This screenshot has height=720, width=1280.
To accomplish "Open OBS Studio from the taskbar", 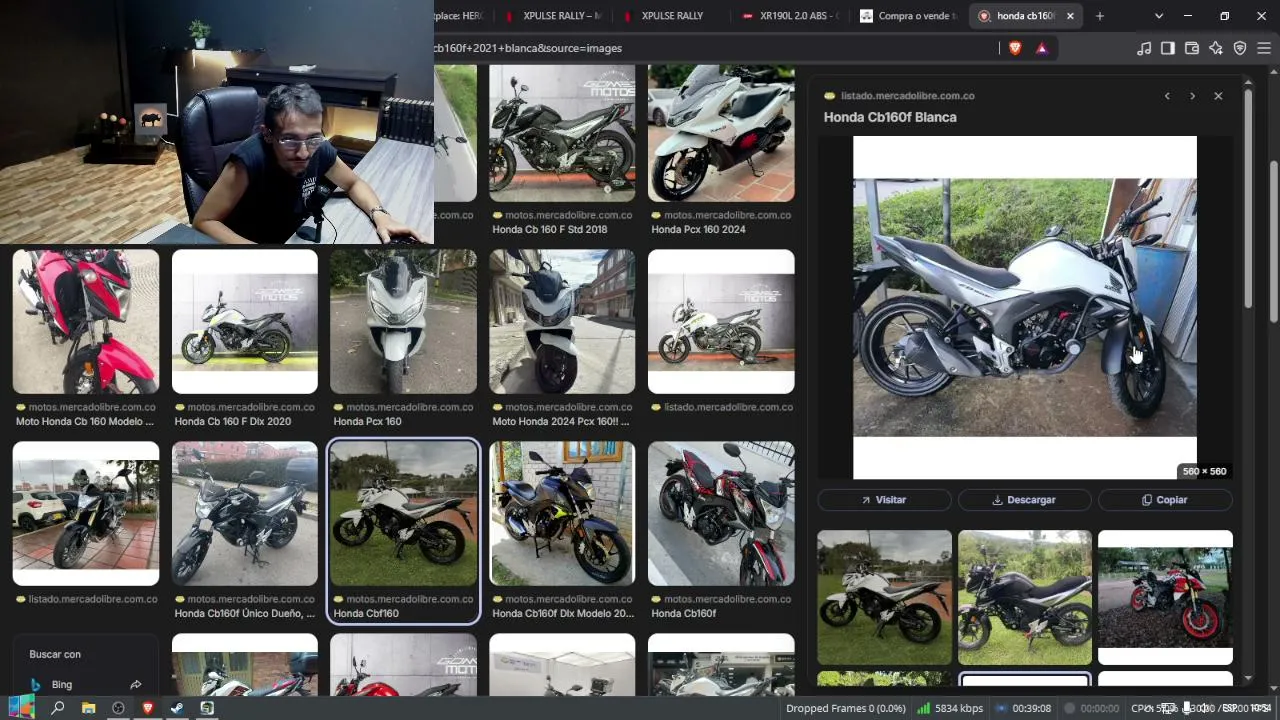I will pos(118,708).
